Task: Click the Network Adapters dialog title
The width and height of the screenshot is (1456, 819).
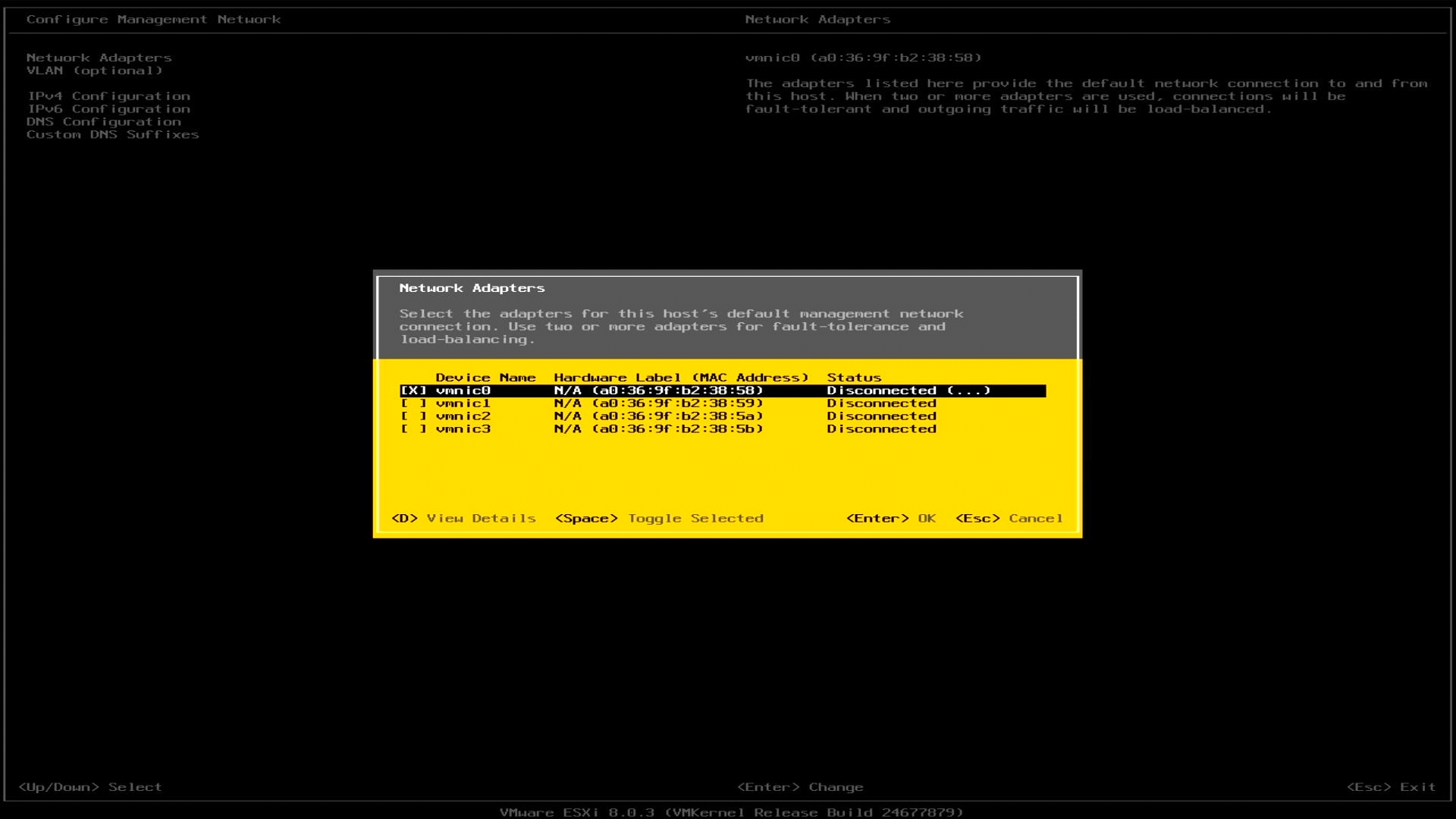Action: pos(472,288)
